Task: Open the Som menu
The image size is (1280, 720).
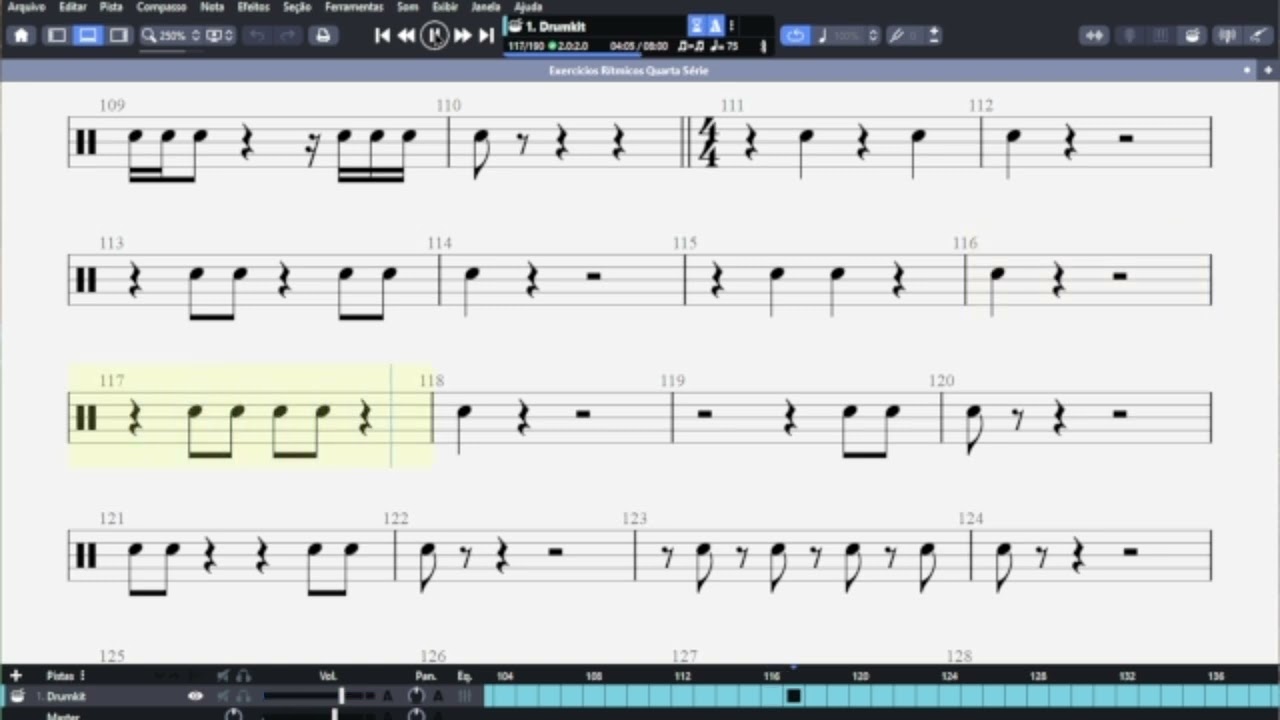Action: (407, 7)
